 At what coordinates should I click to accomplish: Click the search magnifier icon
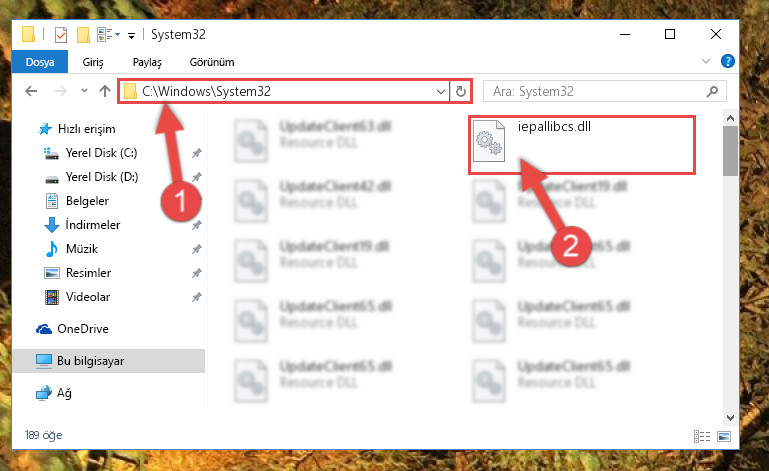point(712,91)
